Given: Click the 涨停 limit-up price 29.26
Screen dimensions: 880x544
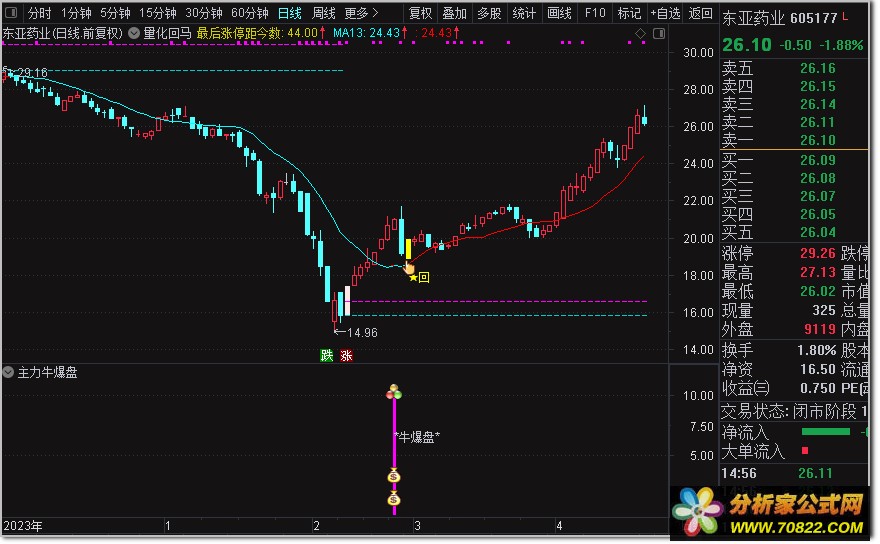Looking at the screenshot, I should (818, 253).
